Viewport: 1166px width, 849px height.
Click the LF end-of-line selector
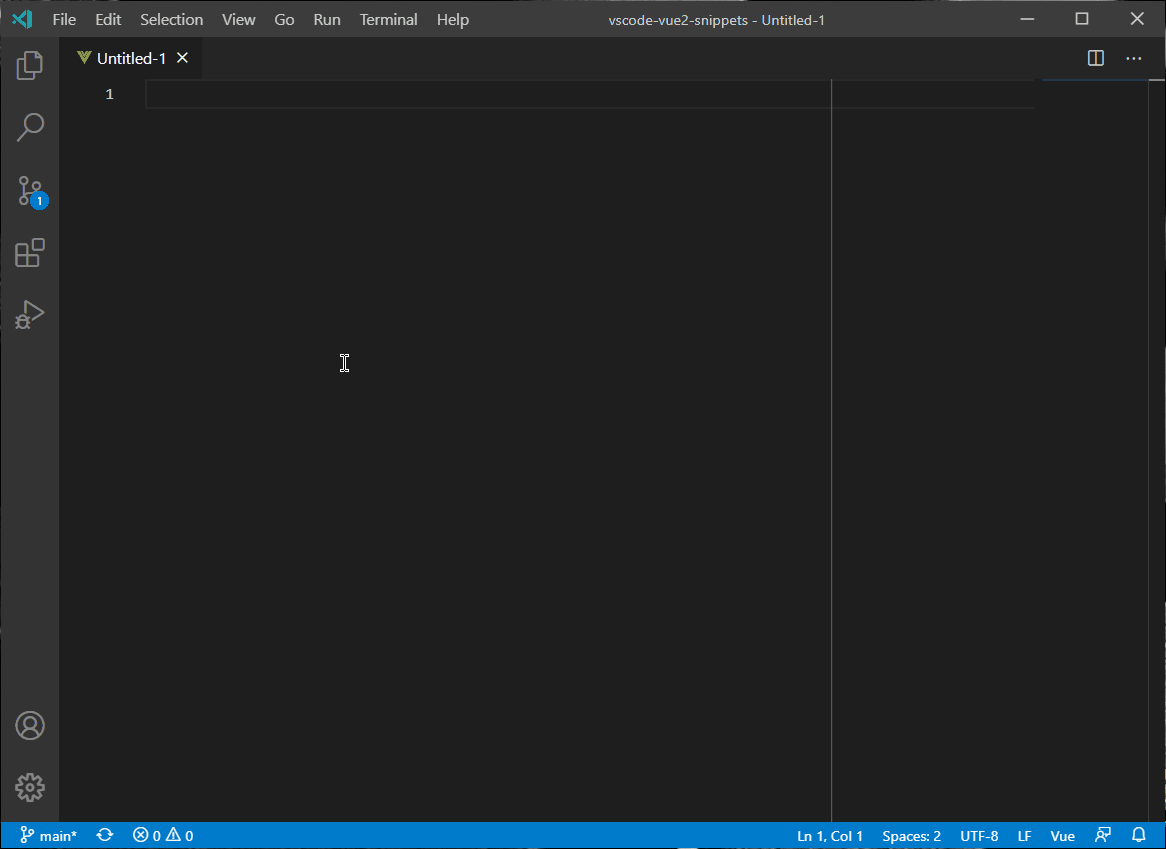pos(1025,836)
